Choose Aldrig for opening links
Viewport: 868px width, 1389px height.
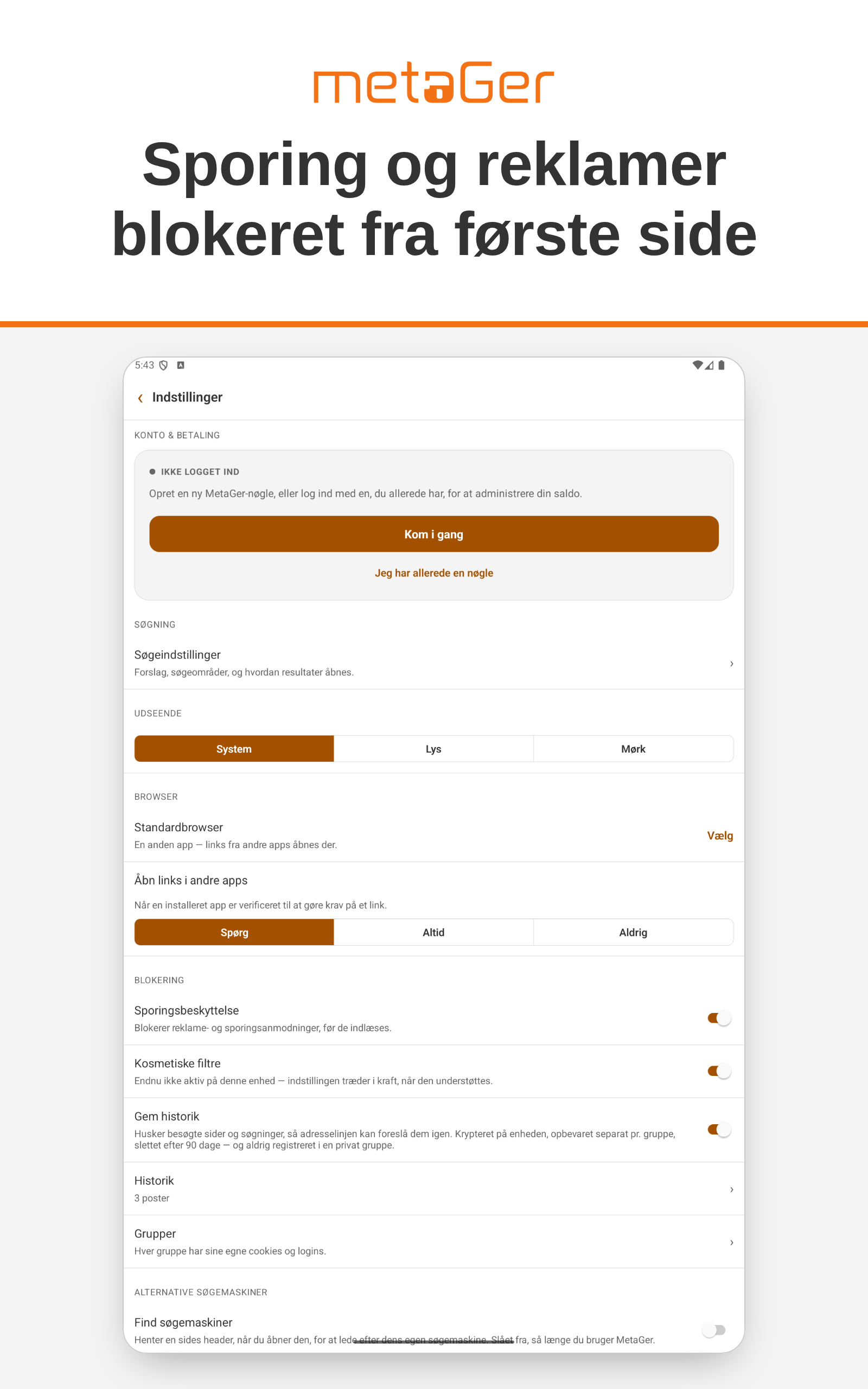coord(634,933)
